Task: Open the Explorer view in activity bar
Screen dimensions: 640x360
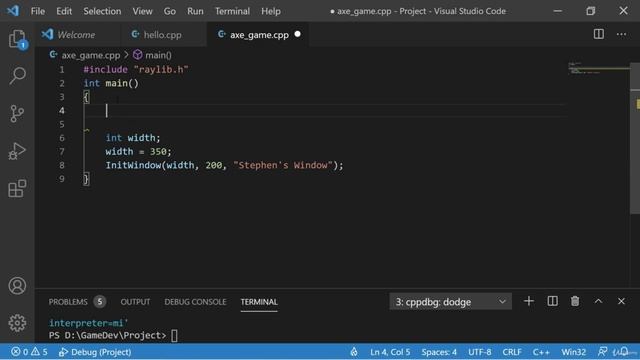Action: click(17, 39)
